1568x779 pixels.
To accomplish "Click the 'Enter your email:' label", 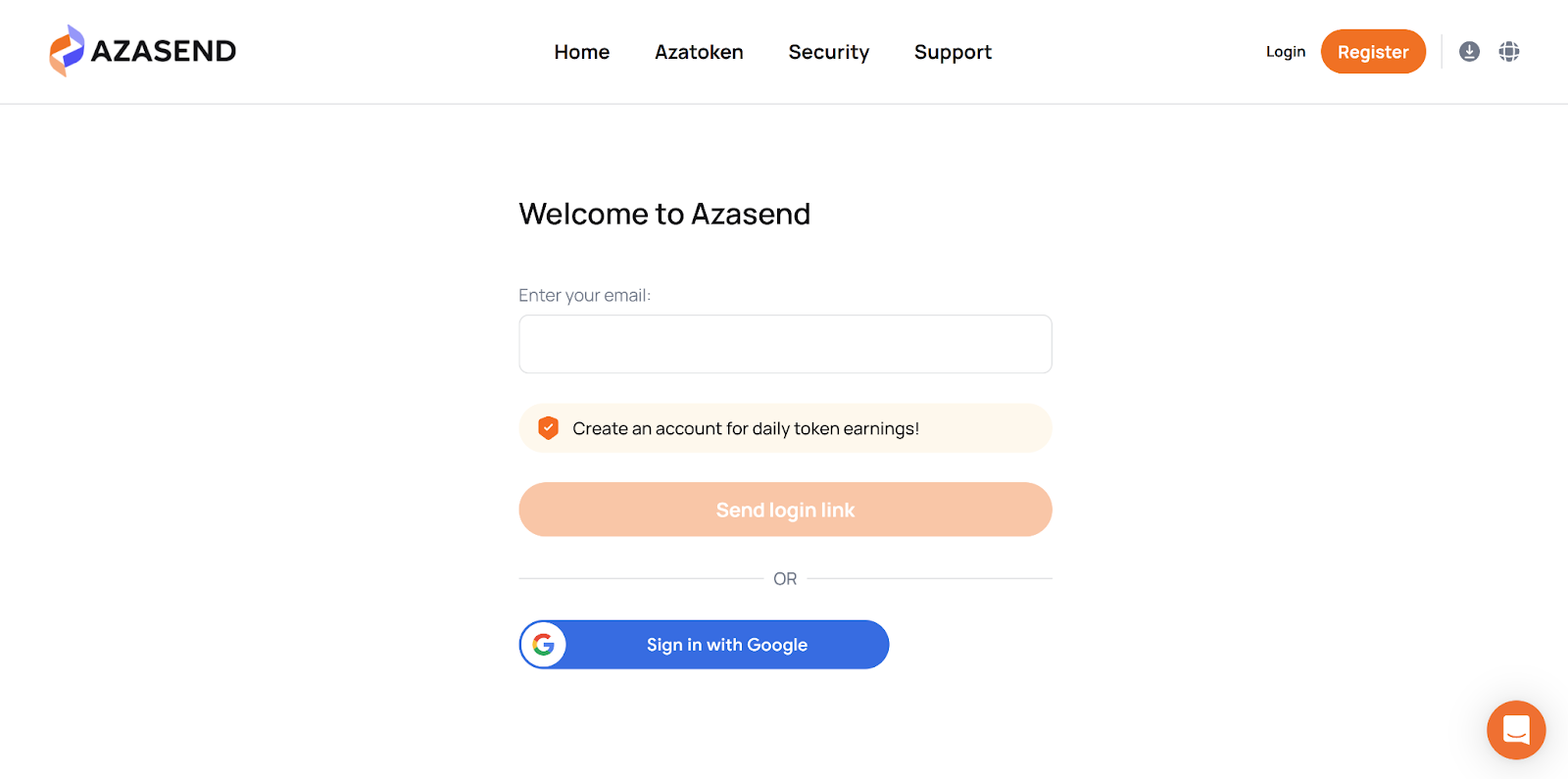I will [584, 295].
